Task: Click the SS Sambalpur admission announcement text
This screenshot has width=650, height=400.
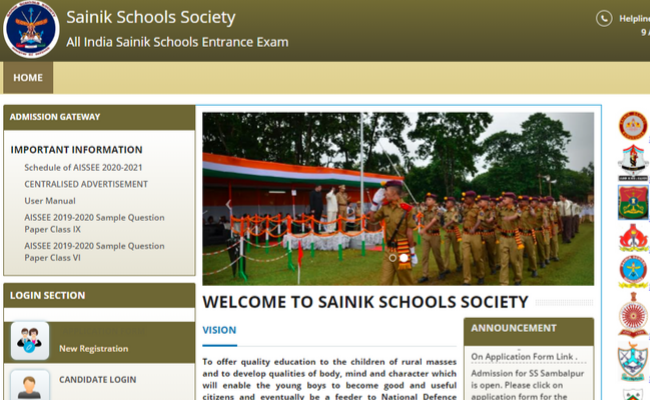Action: [x=527, y=387]
